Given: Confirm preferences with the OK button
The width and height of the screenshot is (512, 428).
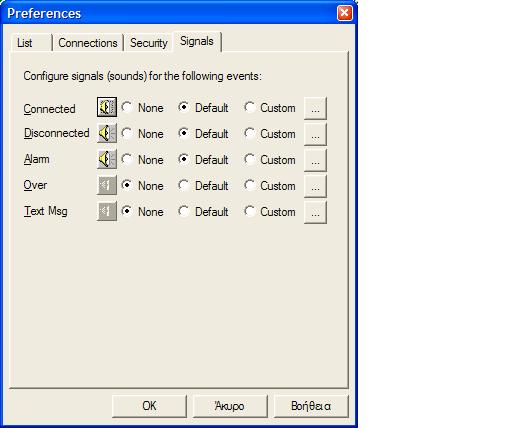Looking at the screenshot, I should click(149, 406).
